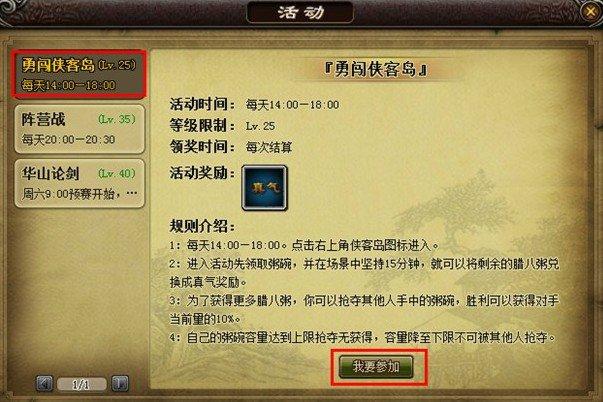
Task: Click the 领奖时间 每次结算 line
Action: pyautogui.click(x=231, y=147)
